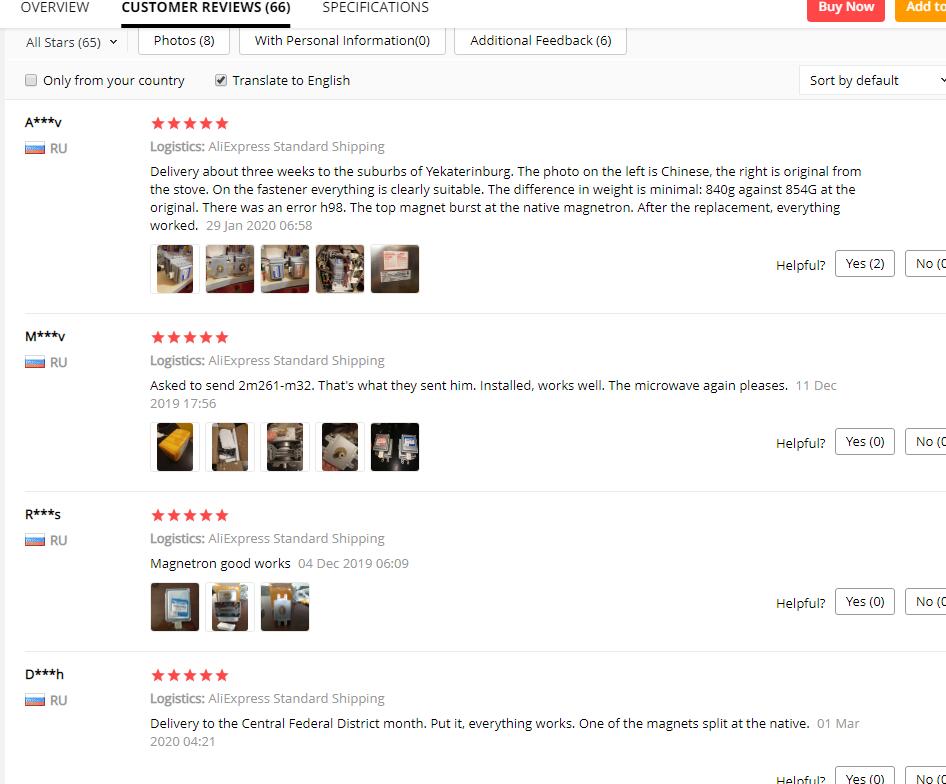946x784 pixels.
Task: Mark A***v's review helpful with Yes (2)
Action: point(865,264)
